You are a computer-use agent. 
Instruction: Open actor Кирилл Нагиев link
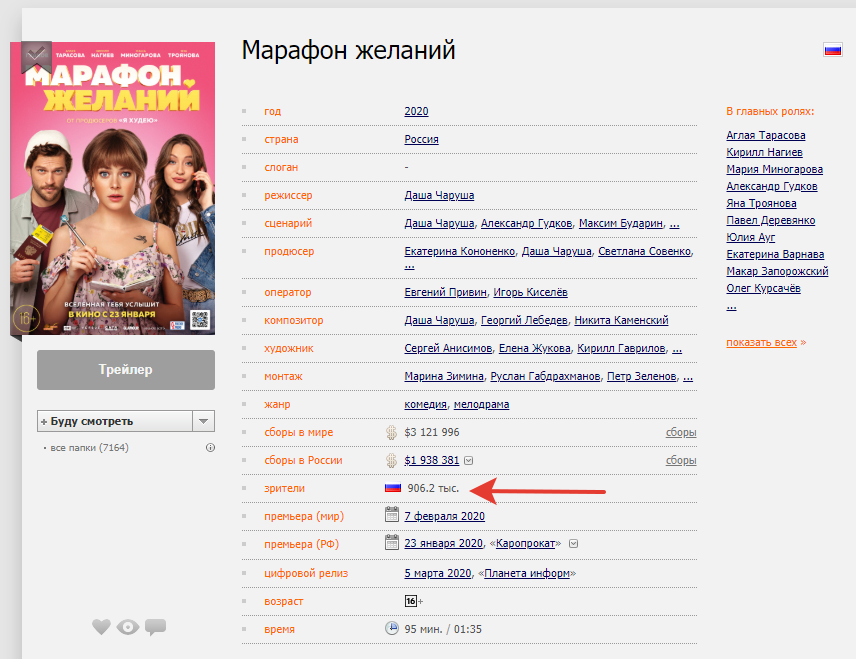coord(764,152)
